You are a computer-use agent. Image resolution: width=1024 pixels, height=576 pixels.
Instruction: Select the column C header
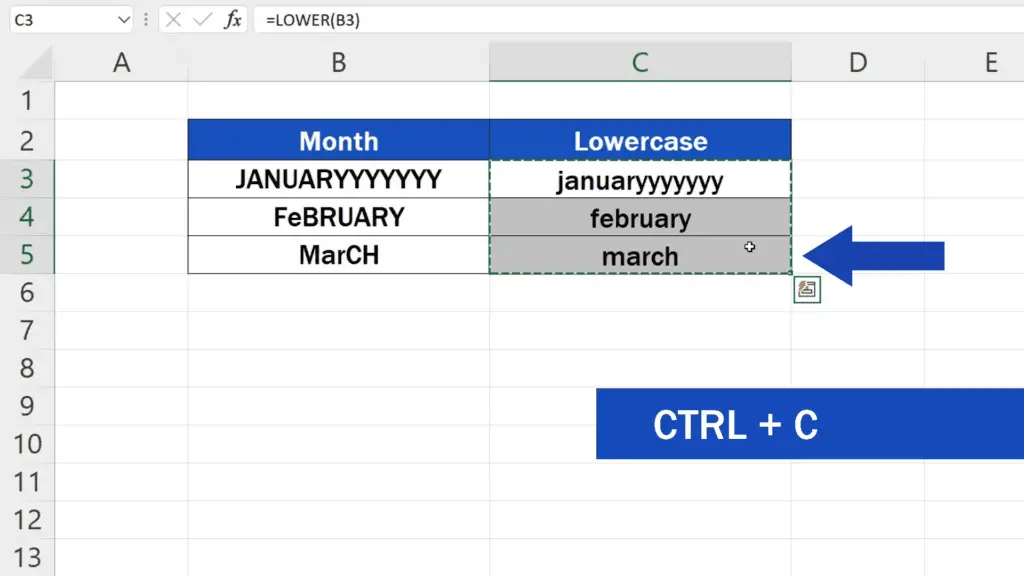pyautogui.click(x=640, y=63)
